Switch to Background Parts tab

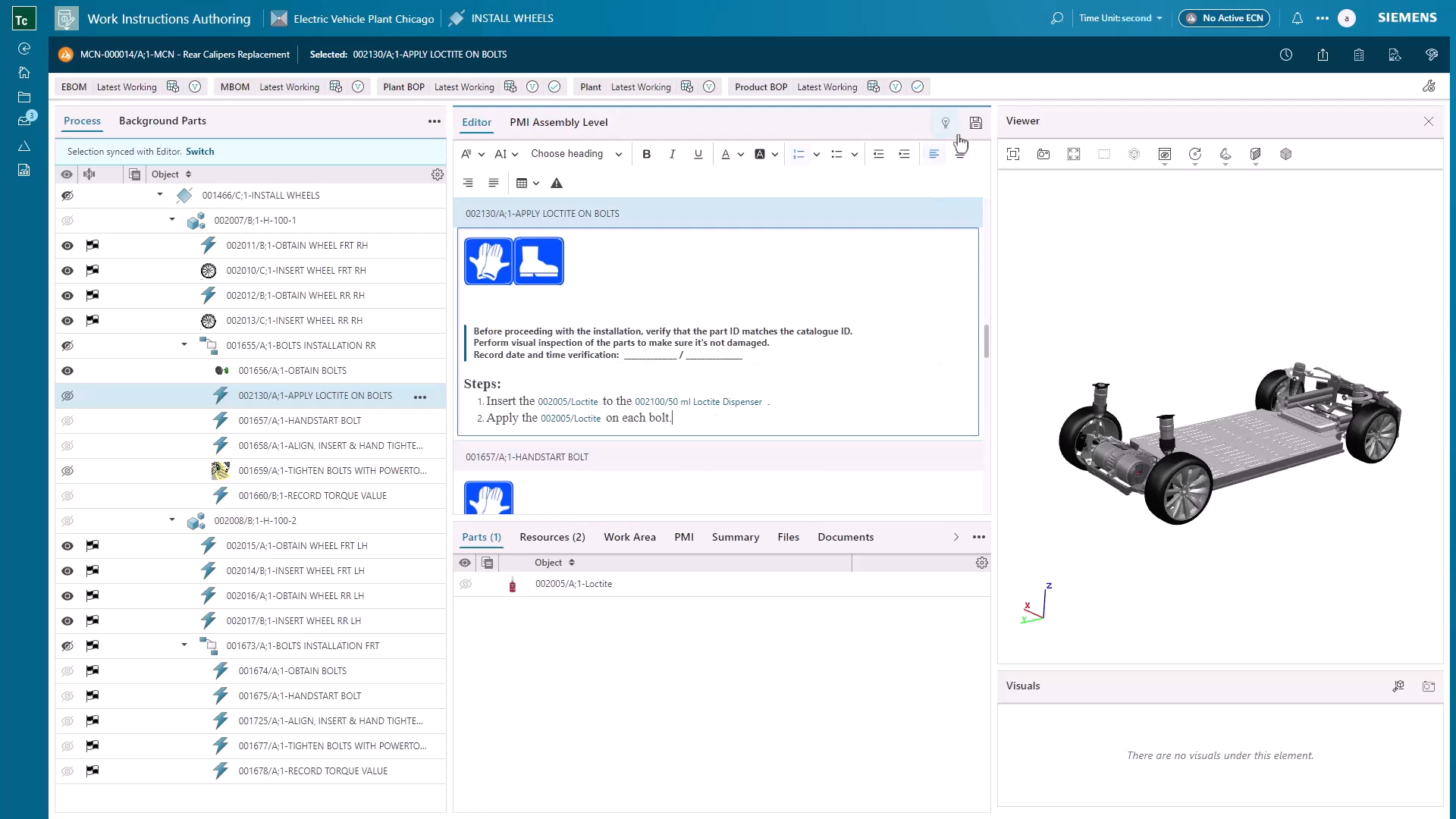point(162,121)
